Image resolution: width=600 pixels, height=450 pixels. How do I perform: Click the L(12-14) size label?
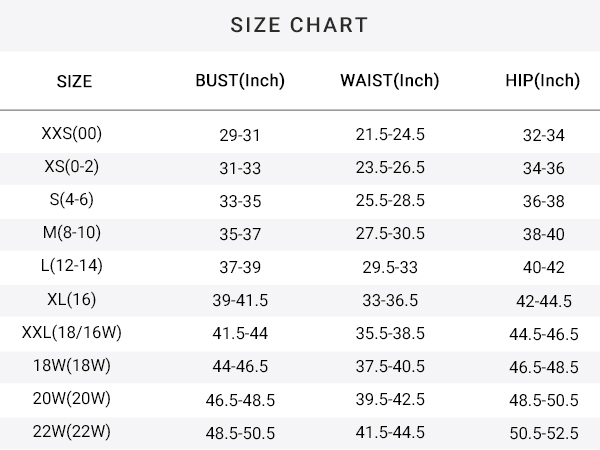tap(72, 266)
